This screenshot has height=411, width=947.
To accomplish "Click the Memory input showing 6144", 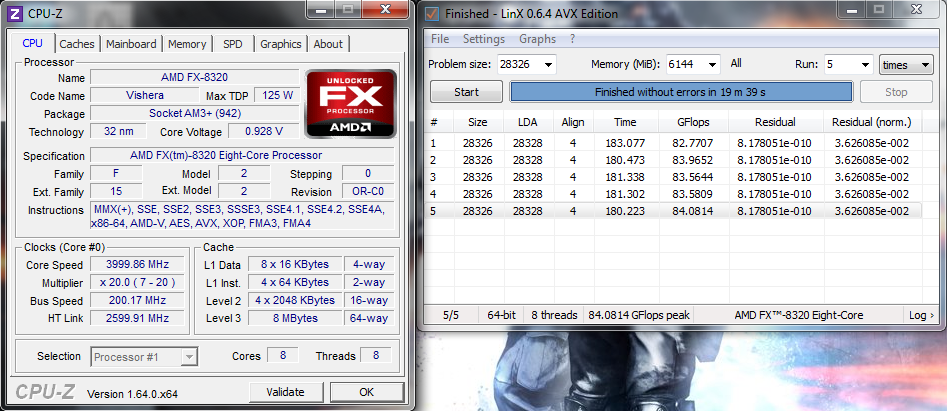I will click(685, 65).
